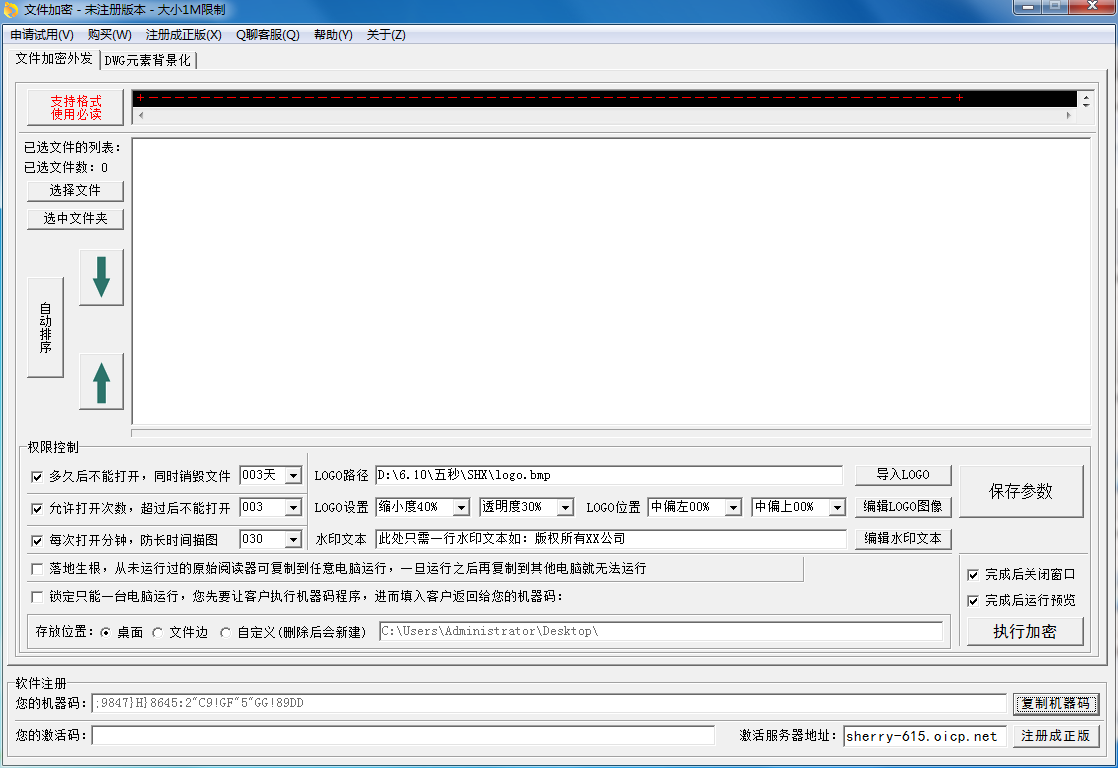The height and width of the screenshot is (768, 1118).
Task: Open the 帮助(Y) menu
Action: [x=333, y=35]
